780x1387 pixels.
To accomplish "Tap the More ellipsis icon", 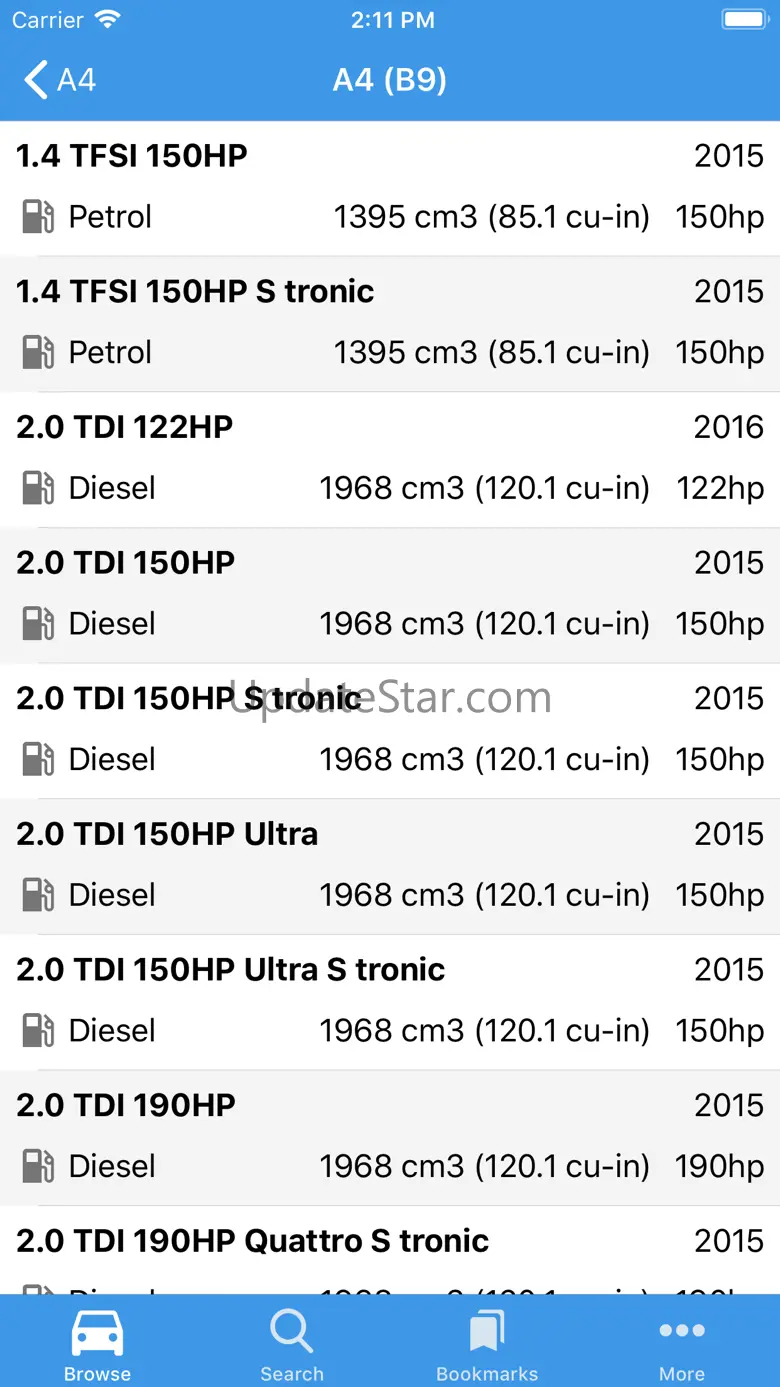I will (x=682, y=1330).
